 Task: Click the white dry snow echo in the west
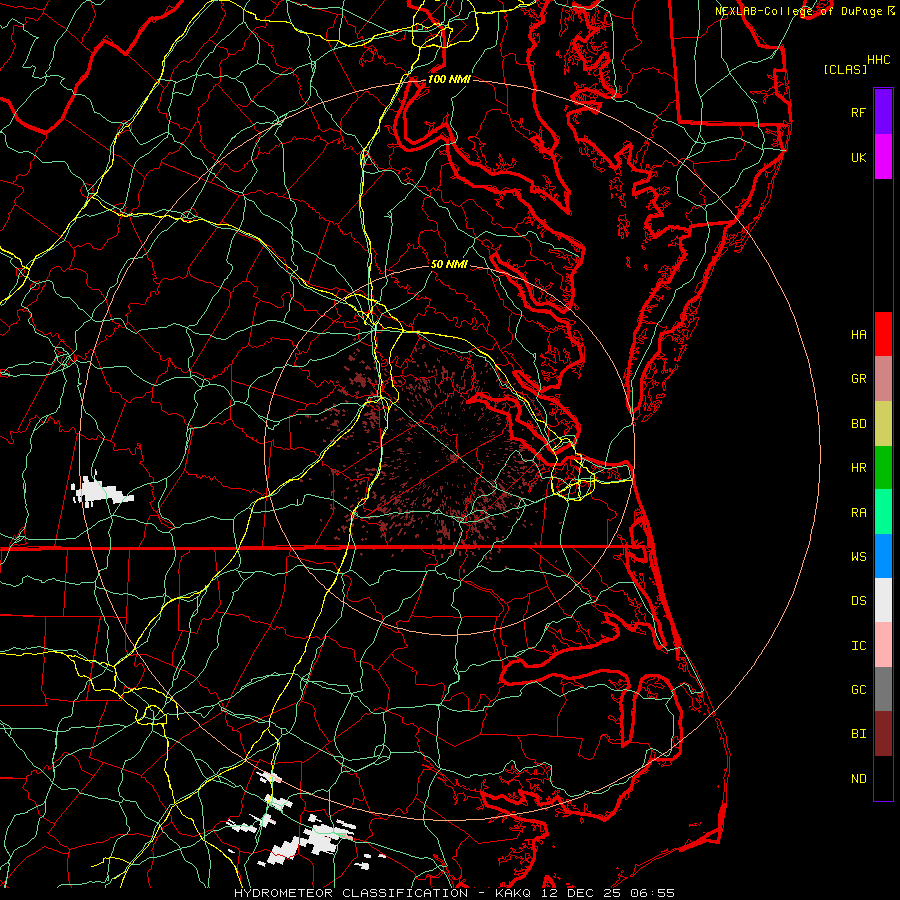(x=100, y=492)
